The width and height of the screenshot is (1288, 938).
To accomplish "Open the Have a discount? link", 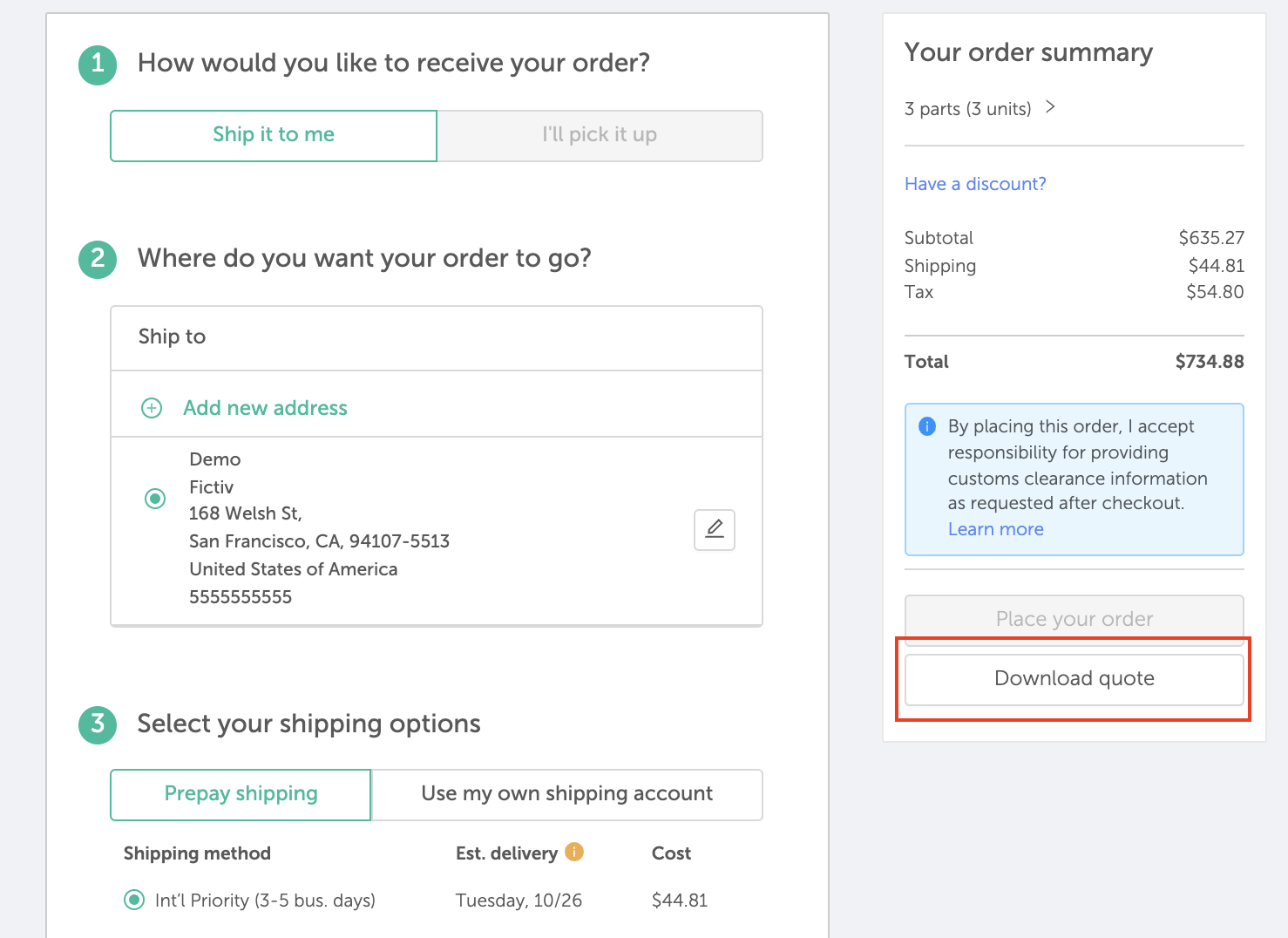I will click(x=975, y=184).
